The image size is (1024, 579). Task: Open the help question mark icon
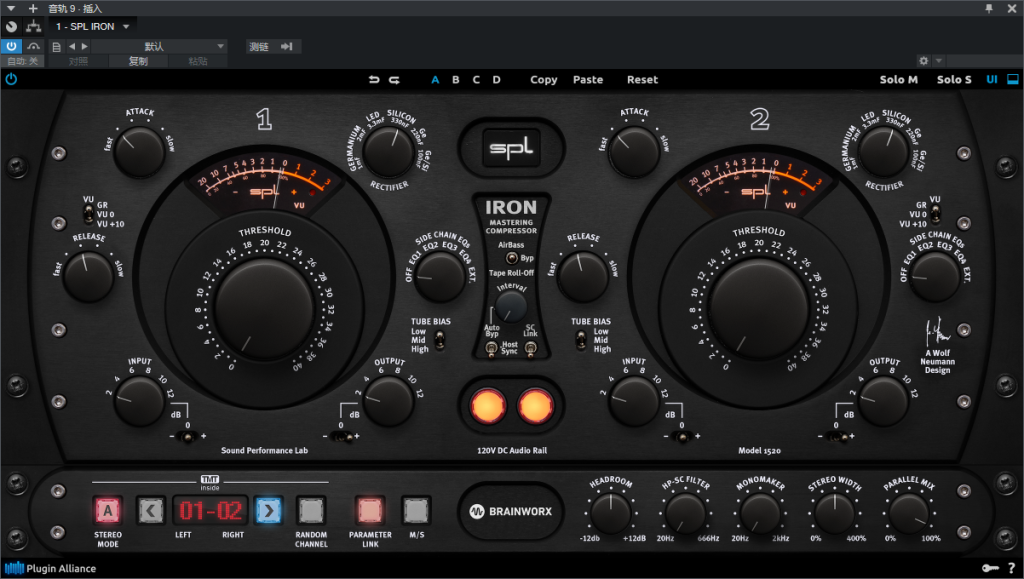1012,569
